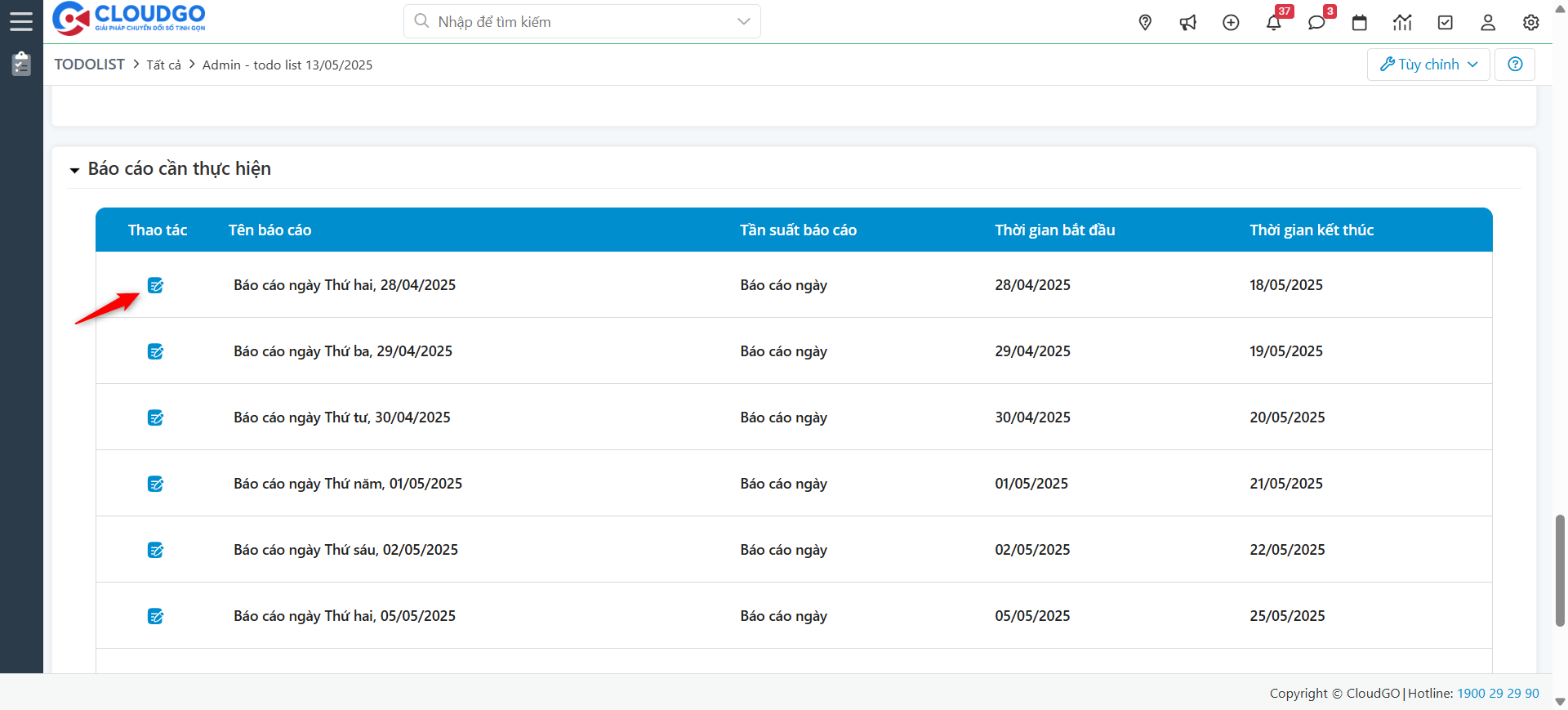Click the Tên báo cáo column header

pyautogui.click(x=269, y=230)
